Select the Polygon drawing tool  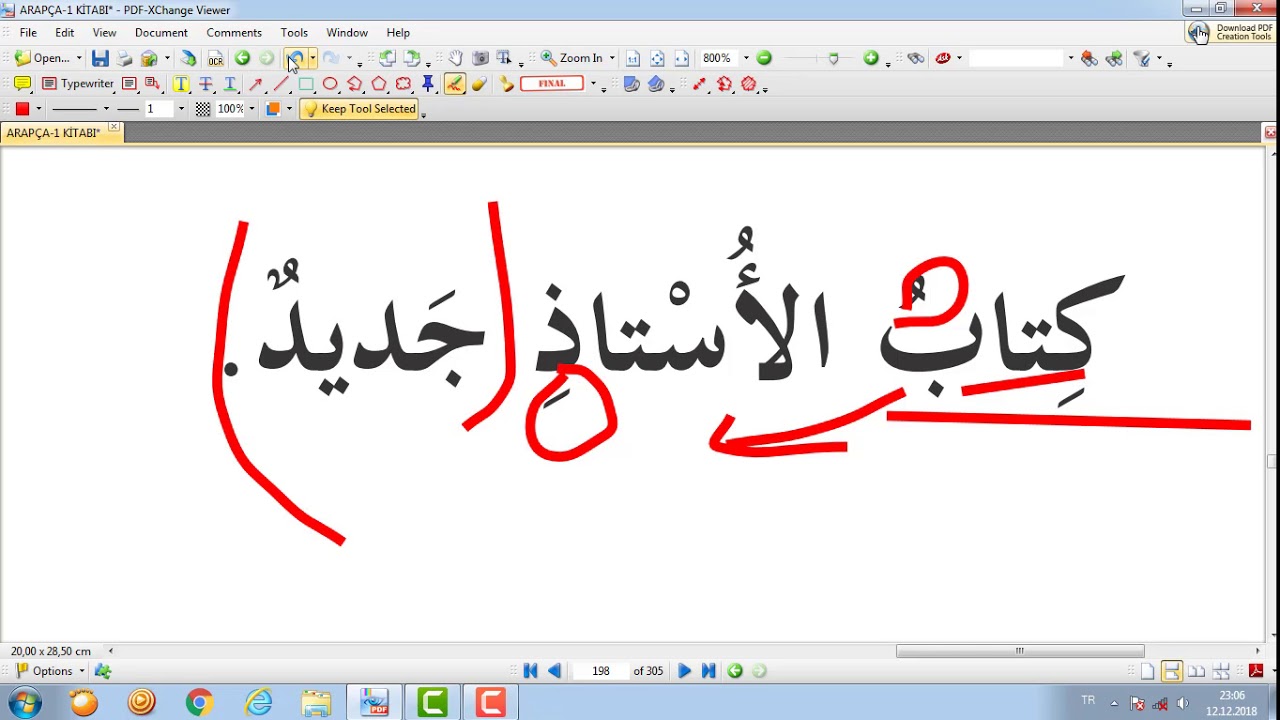pyautogui.click(x=379, y=84)
